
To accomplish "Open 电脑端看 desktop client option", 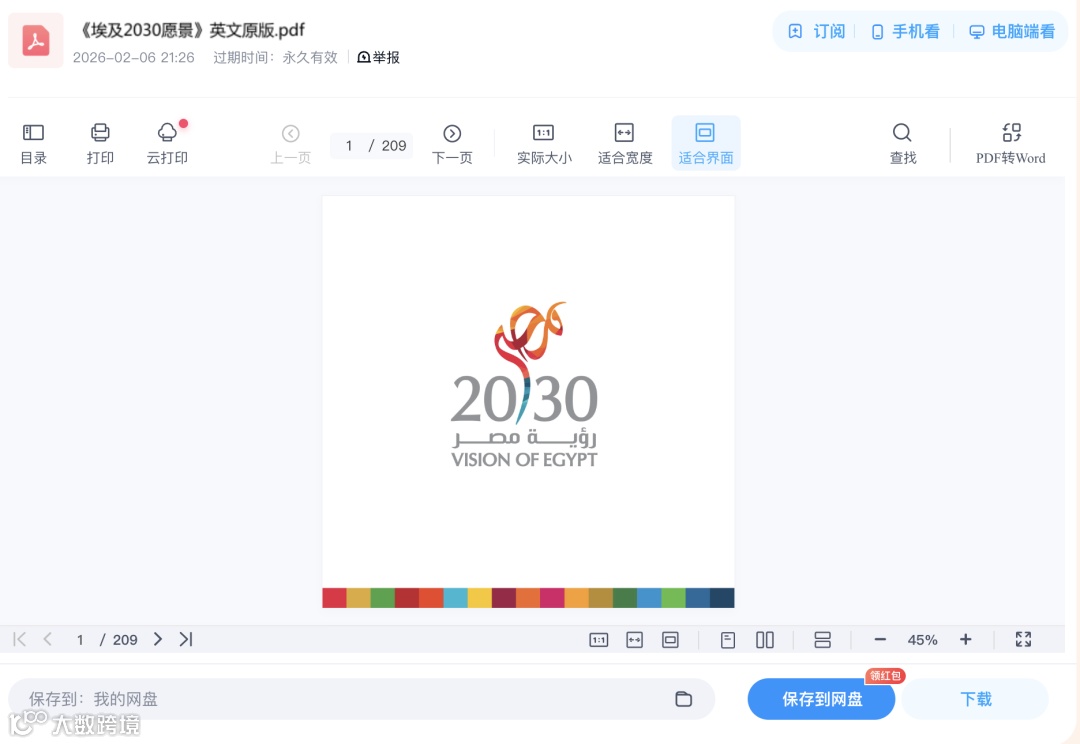I will [1012, 32].
